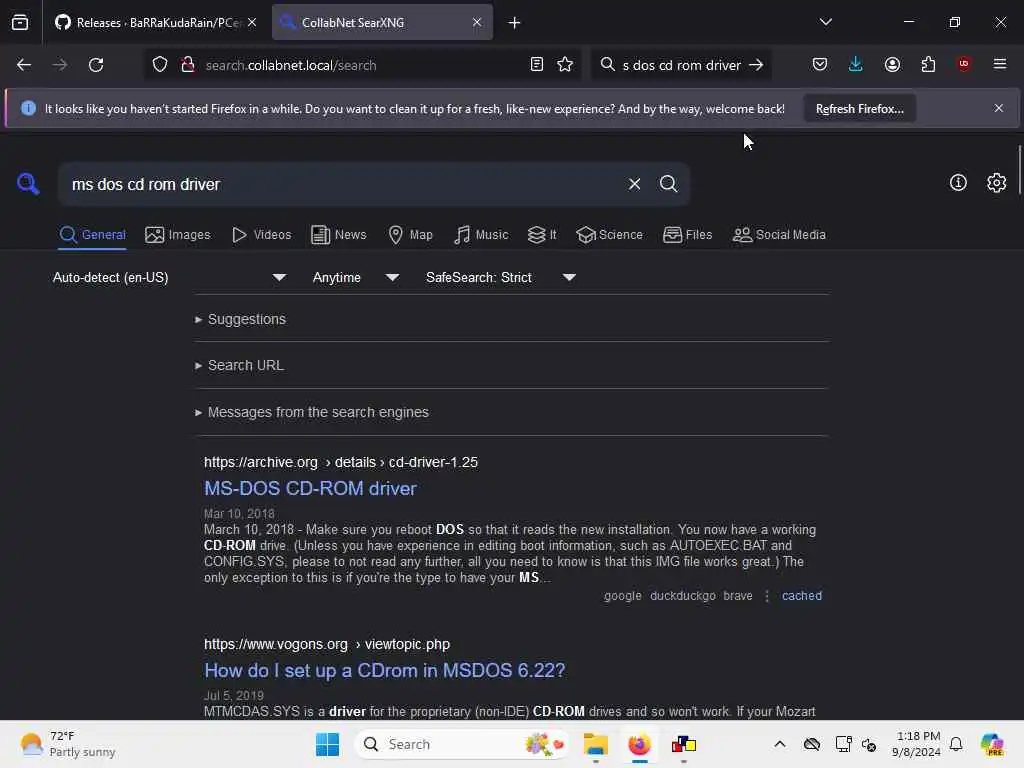Click archive.org result URL
The height and width of the screenshot is (768, 1024).
pyautogui.click(x=341, y=462)
